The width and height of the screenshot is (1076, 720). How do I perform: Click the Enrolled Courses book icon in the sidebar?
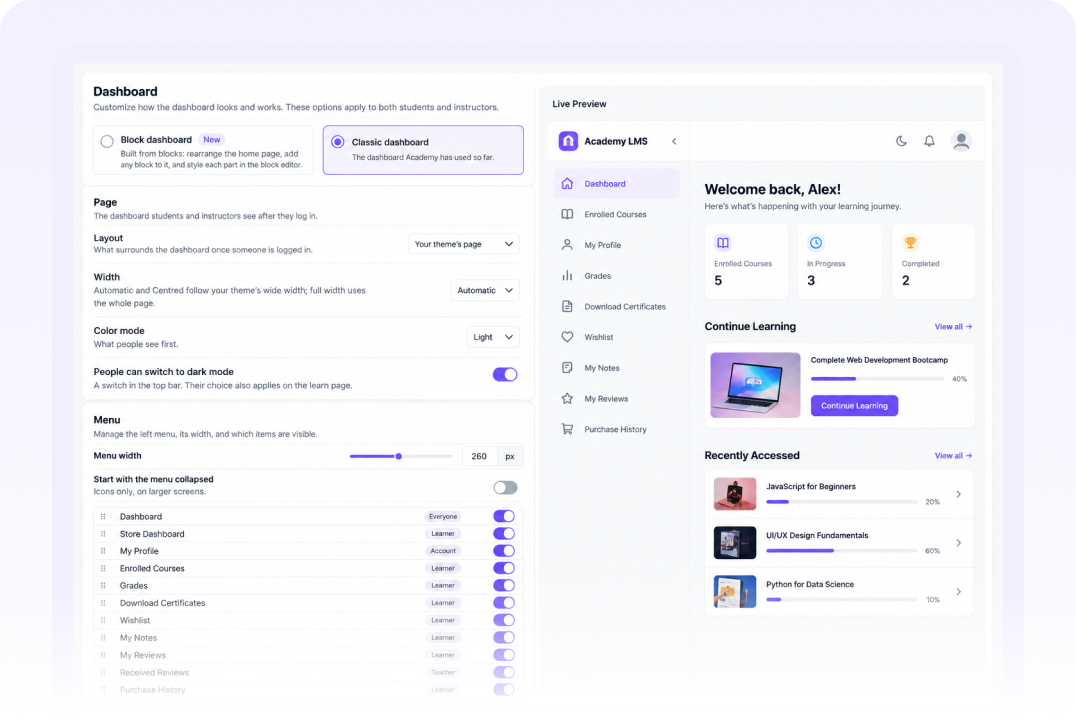pos(567,214)
